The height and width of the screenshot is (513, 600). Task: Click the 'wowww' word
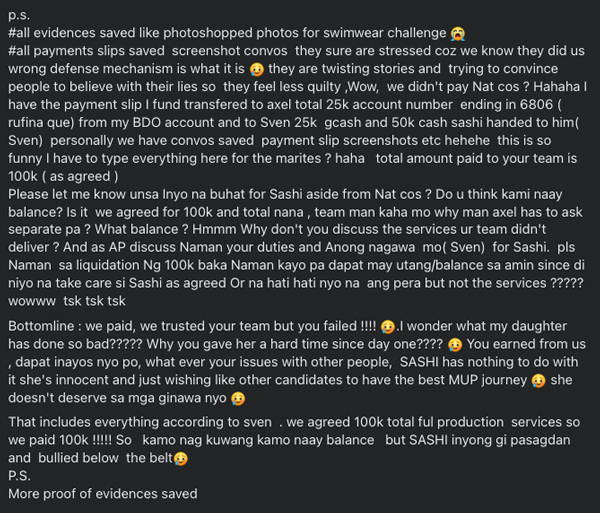[32, 301]
